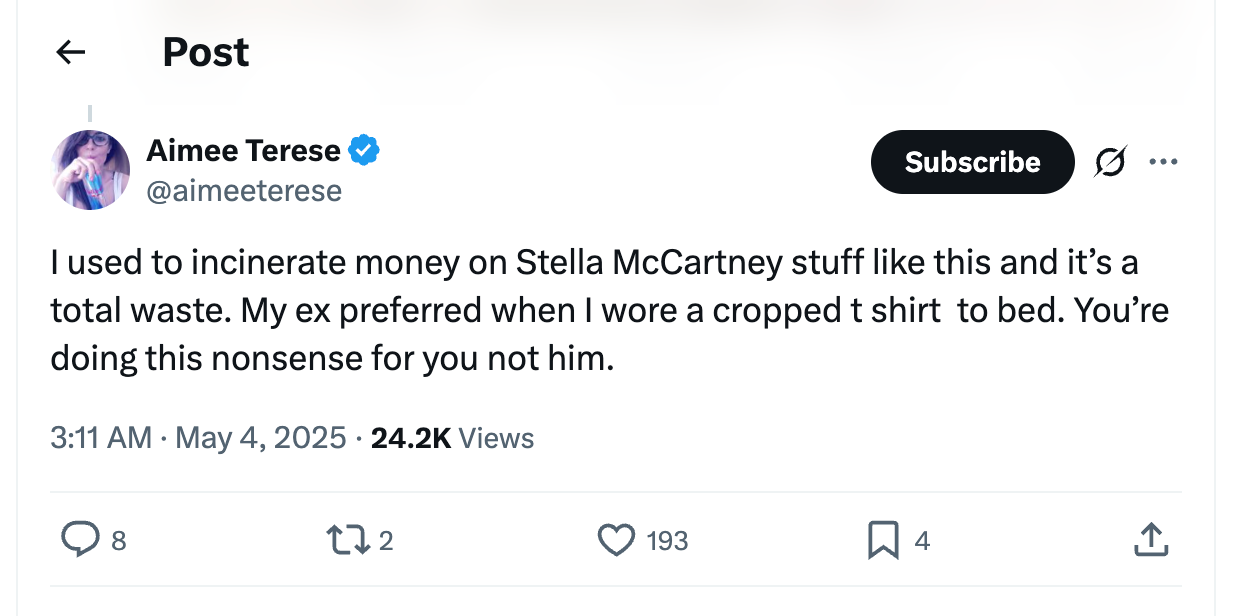Subscribe to Aimee Terese
This screenshot has height=616, width=1250.
pos(971,161)
